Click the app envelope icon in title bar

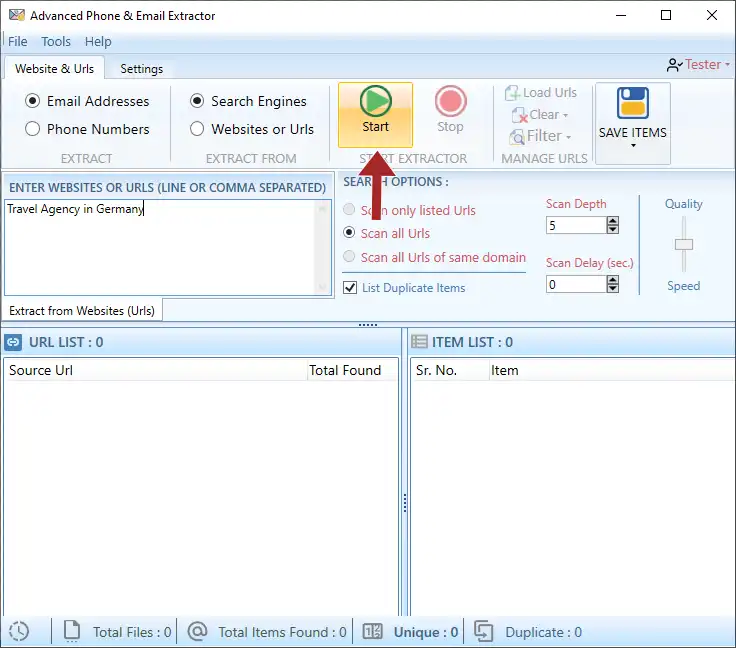click(17, 15)
